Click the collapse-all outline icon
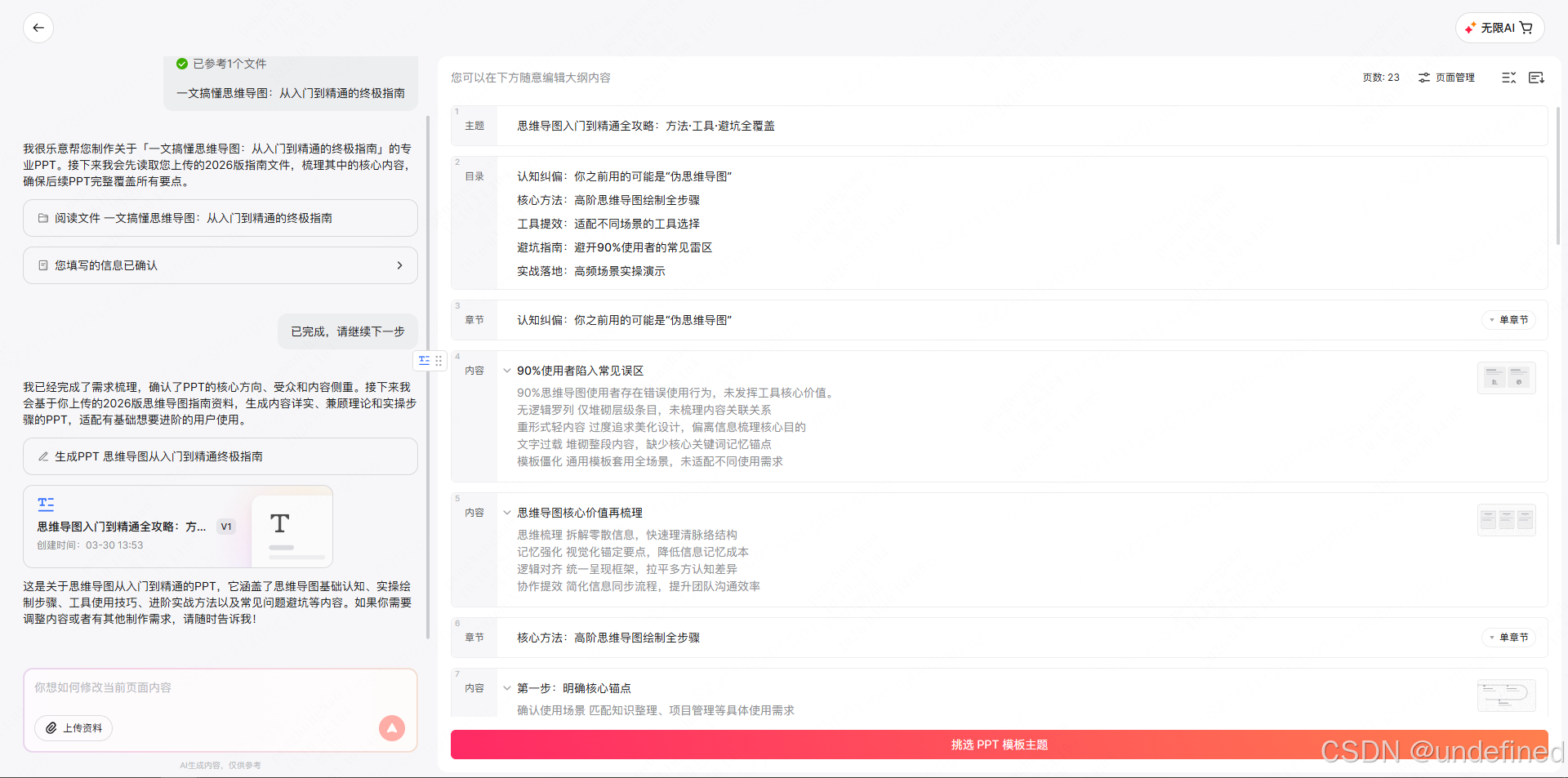Image resolution: width=1568 pixels, height=778 pixels. (x=1508, y=78)
